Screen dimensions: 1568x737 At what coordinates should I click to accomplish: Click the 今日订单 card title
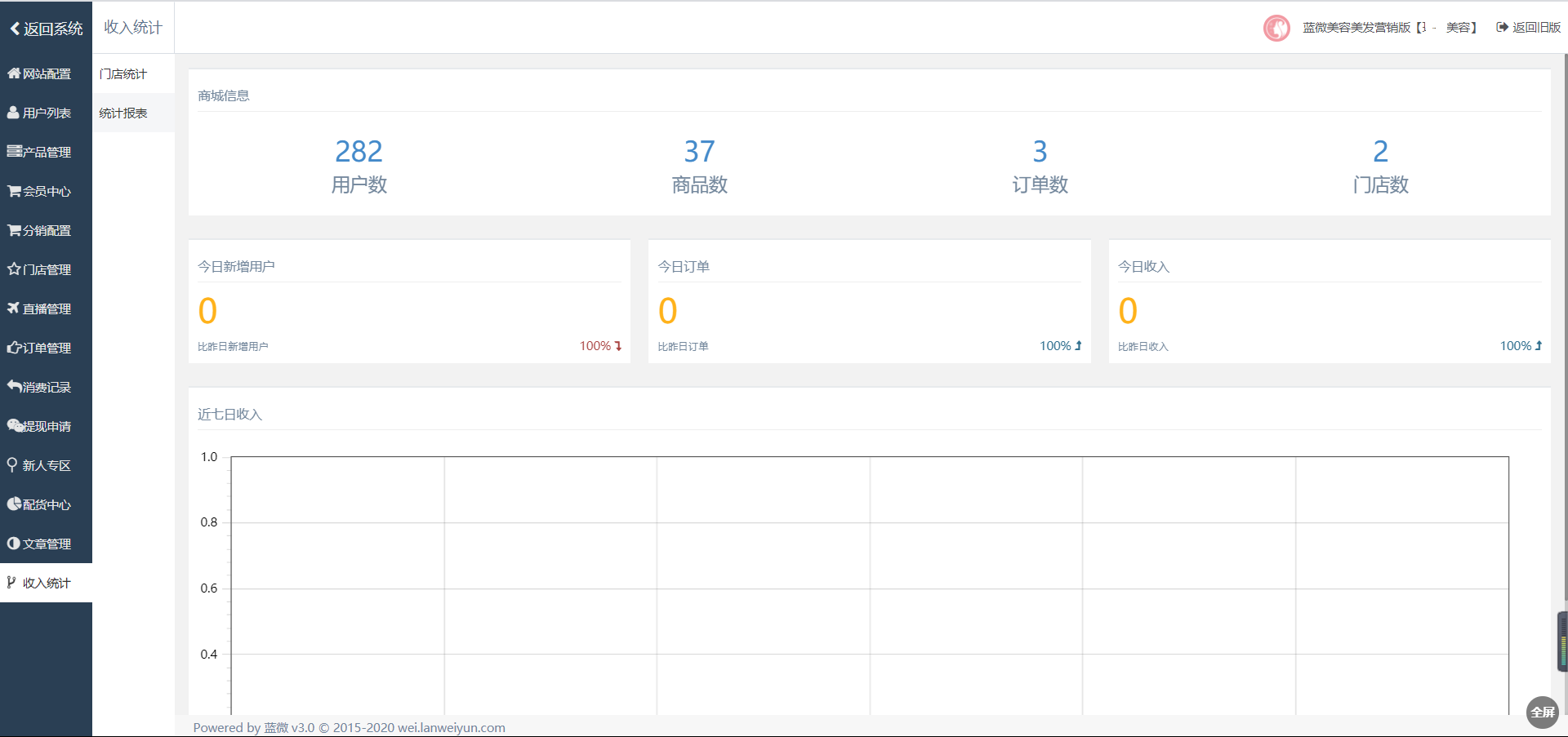(684, 266)
